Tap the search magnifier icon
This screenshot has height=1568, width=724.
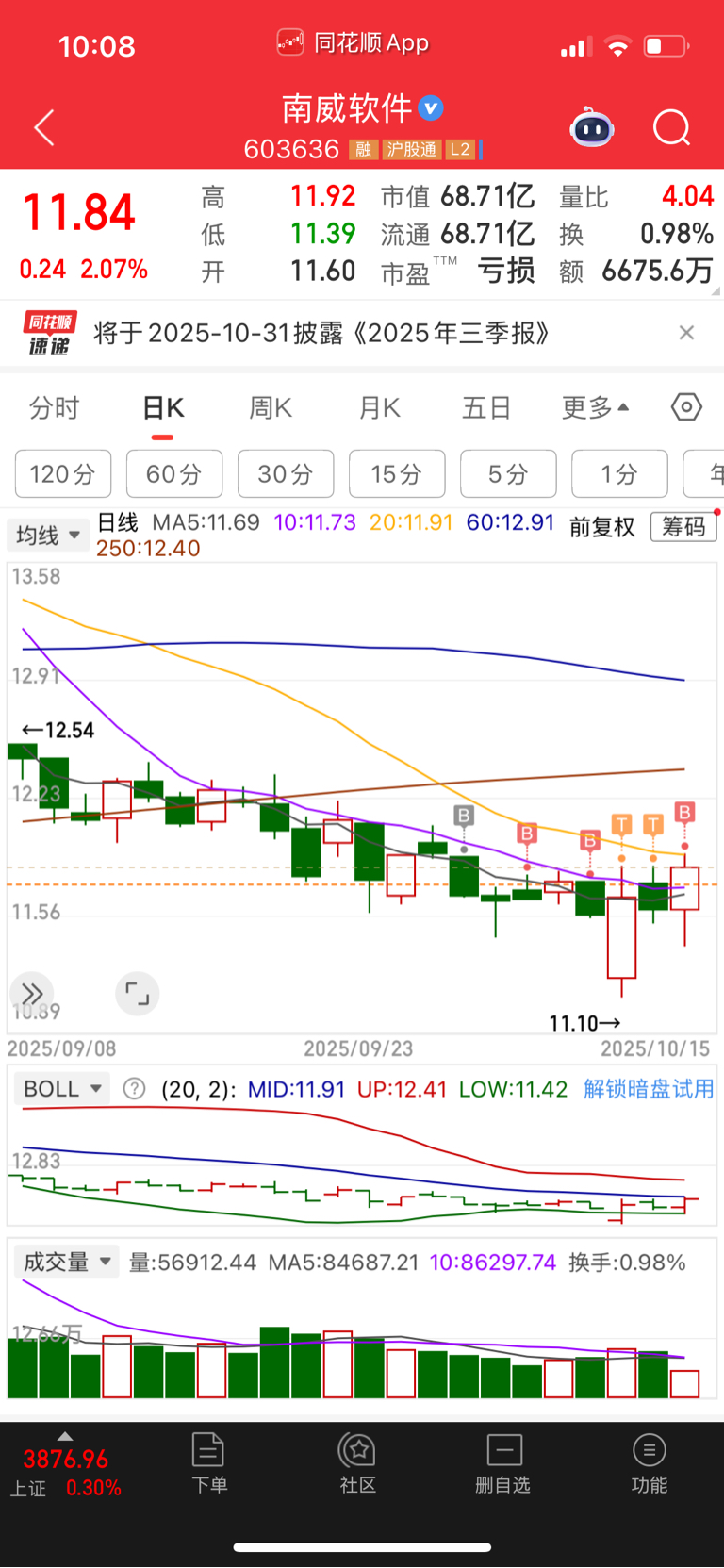[672, 127]
